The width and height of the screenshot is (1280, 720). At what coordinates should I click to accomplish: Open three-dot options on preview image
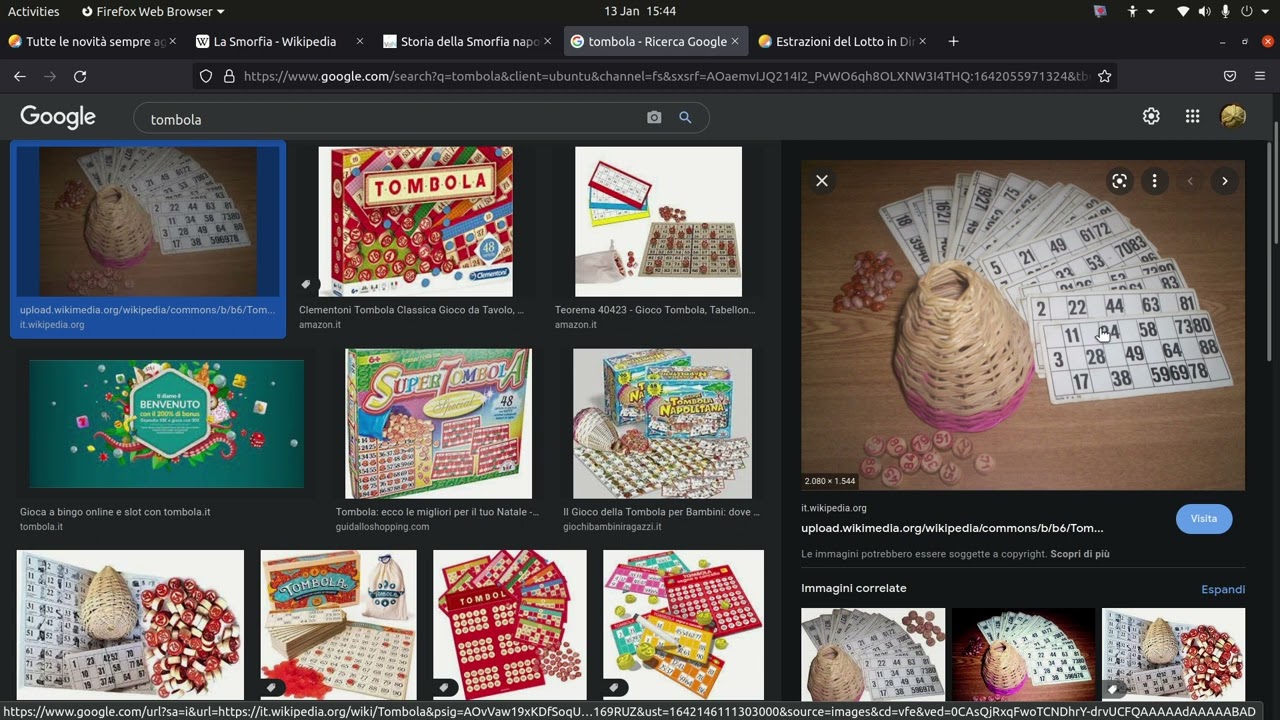1154,181
